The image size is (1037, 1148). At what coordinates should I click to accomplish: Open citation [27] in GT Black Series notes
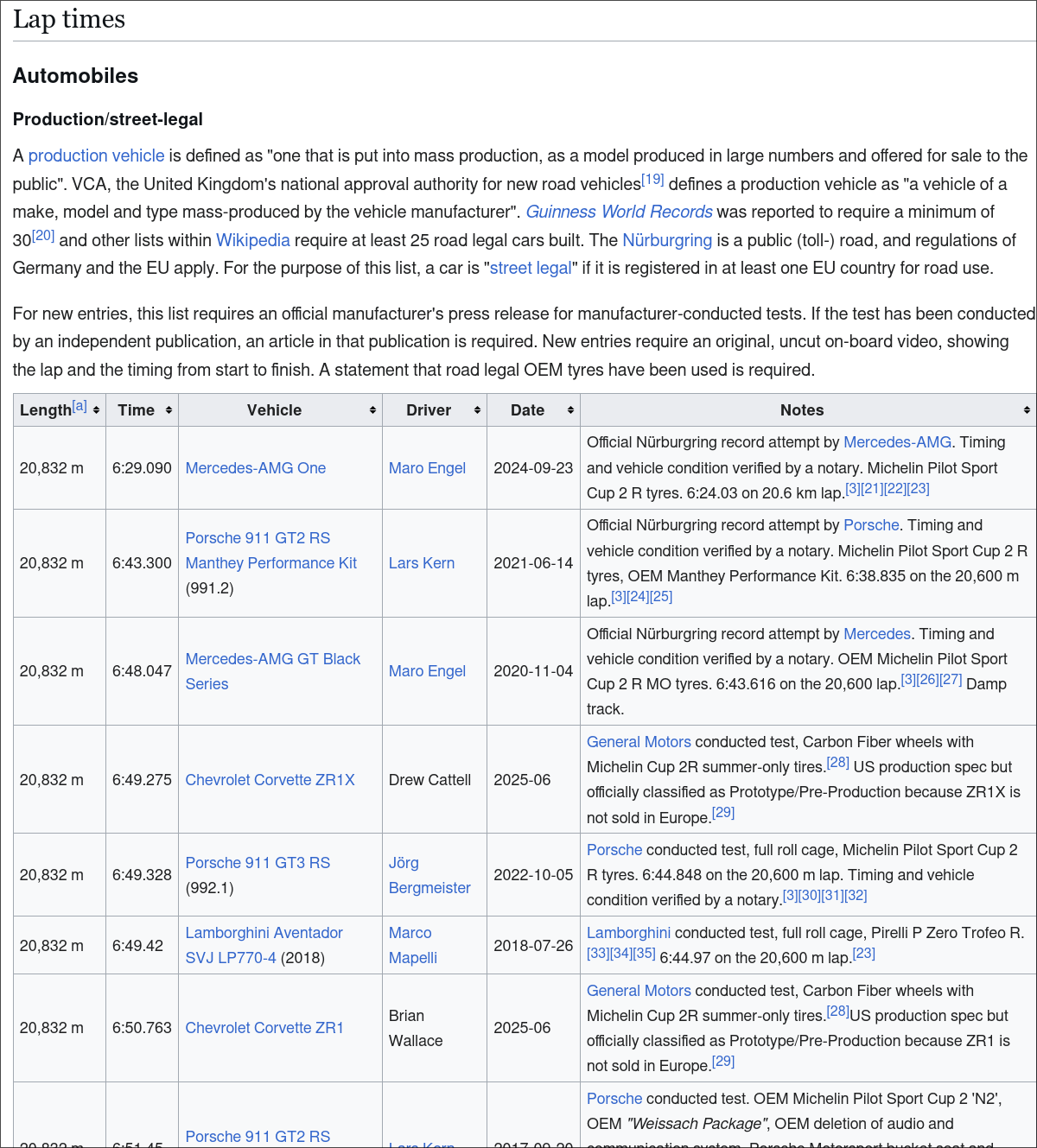(951, 679)
